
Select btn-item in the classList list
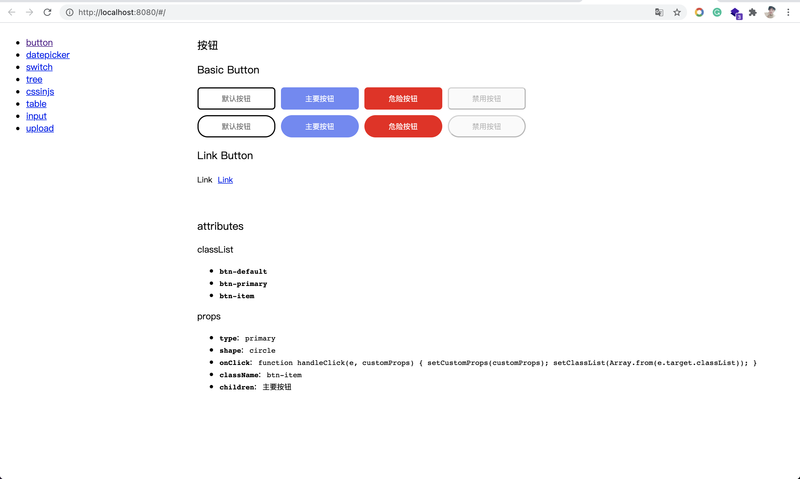click(x=237, y=296)
